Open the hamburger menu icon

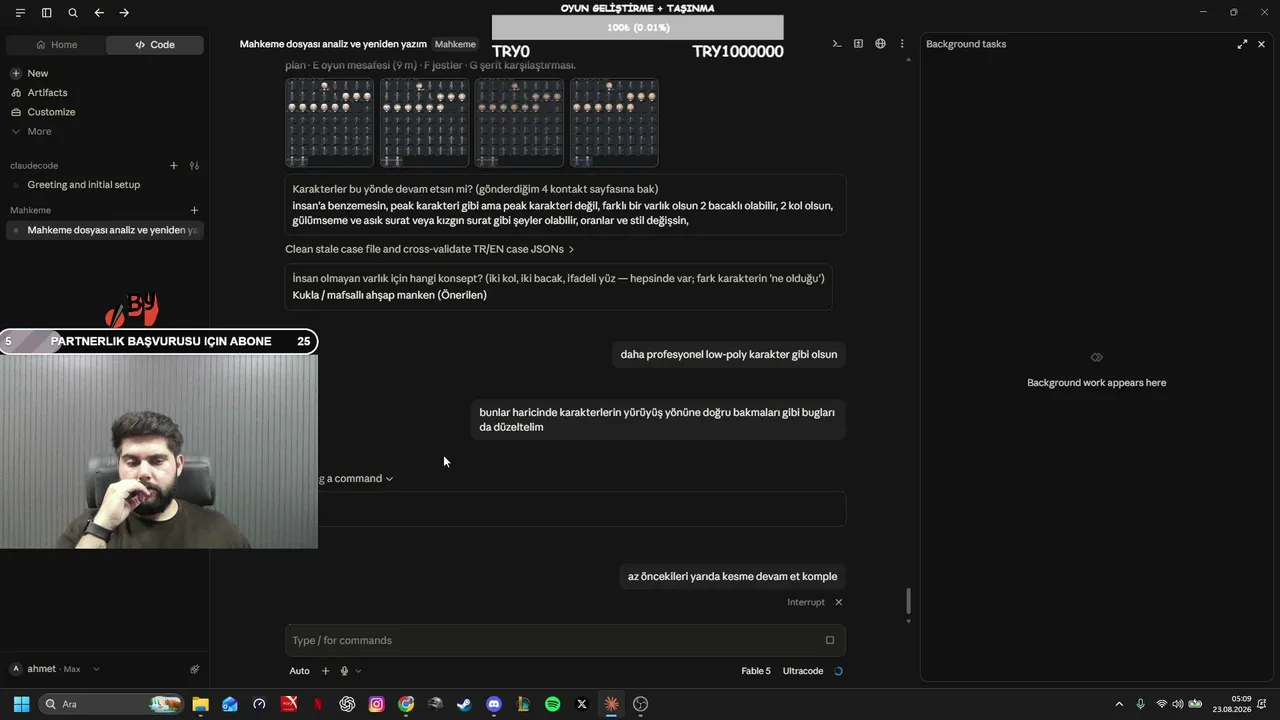point(20,13)
